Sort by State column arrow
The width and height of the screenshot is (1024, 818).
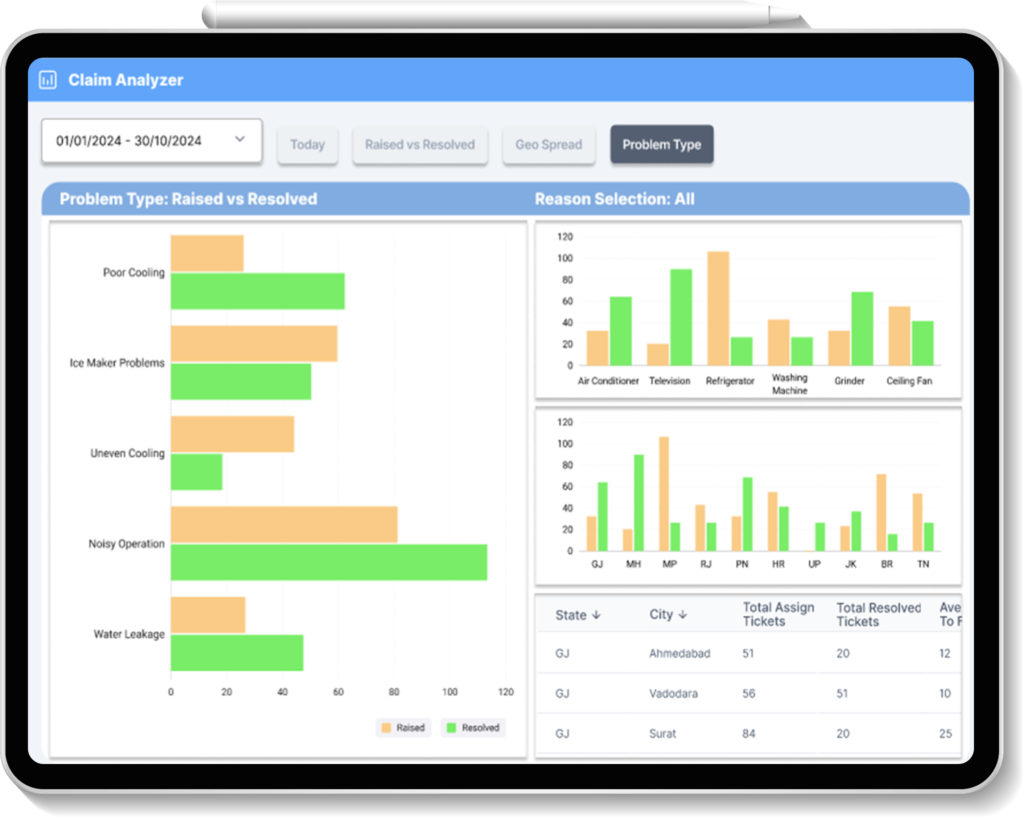pyautogui.click(x=596, y=615)
